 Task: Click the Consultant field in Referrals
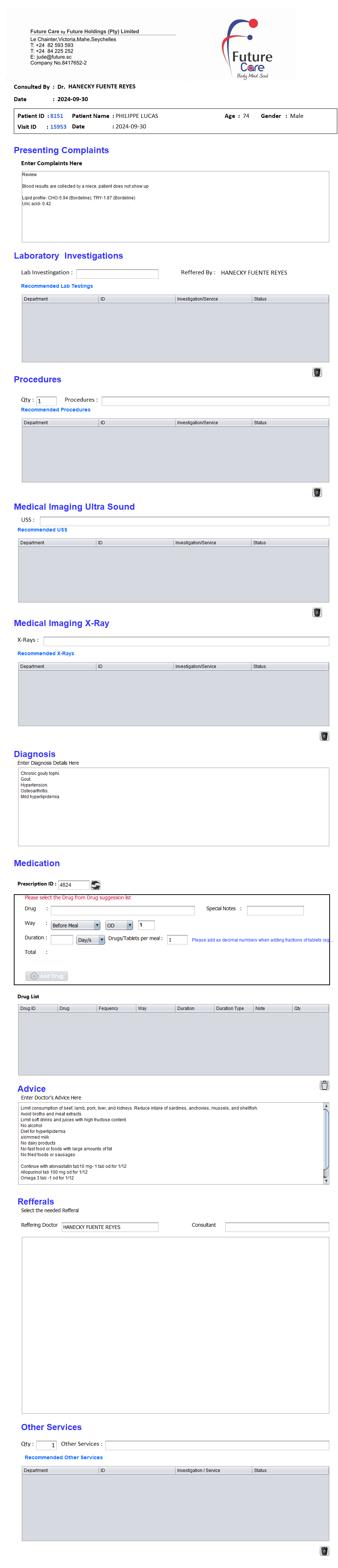coord(277,1226)
